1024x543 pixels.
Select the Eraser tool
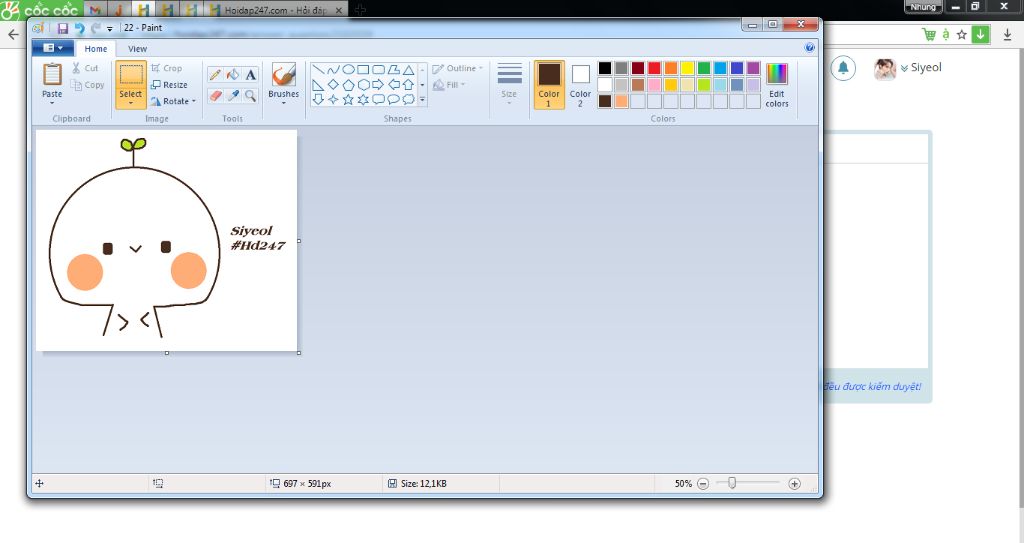point(215,95)
